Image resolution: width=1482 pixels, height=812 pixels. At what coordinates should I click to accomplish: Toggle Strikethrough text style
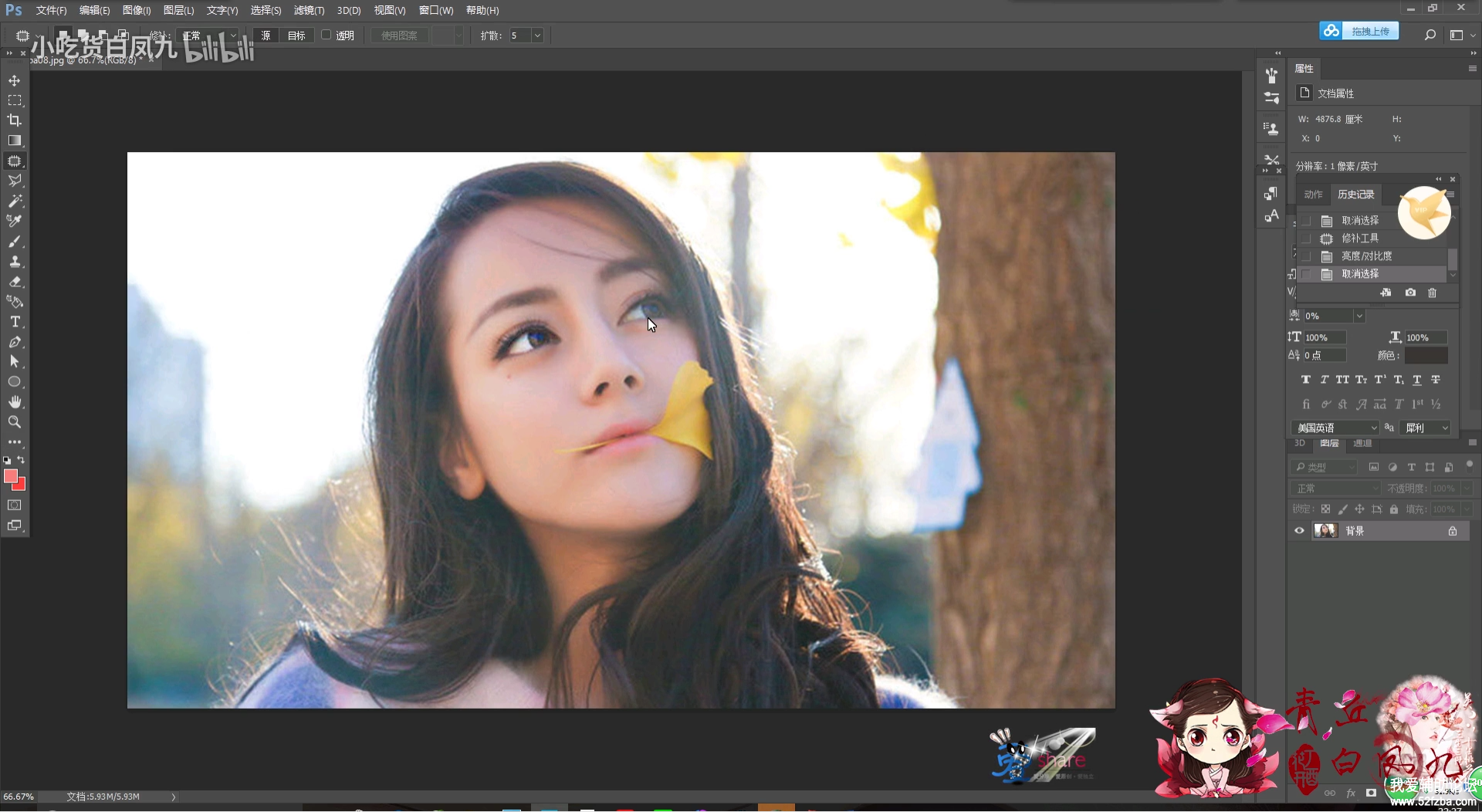pyautogui.click(x=1436, y=380)
